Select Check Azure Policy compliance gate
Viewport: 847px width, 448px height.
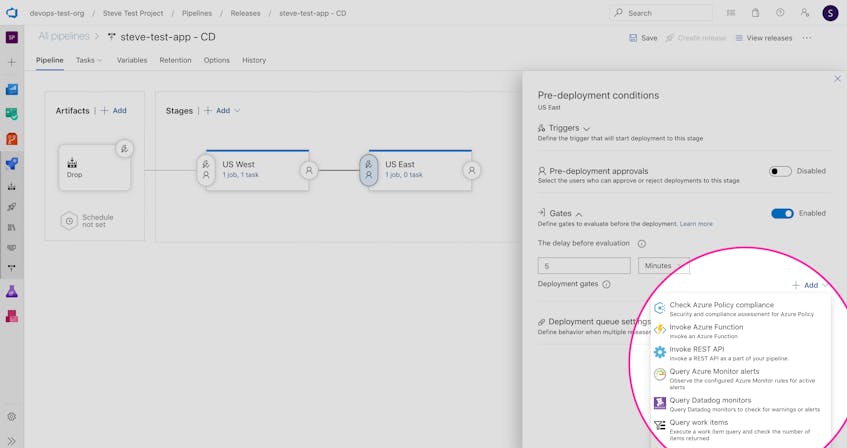pyautogui.click(x=740, y=309)
